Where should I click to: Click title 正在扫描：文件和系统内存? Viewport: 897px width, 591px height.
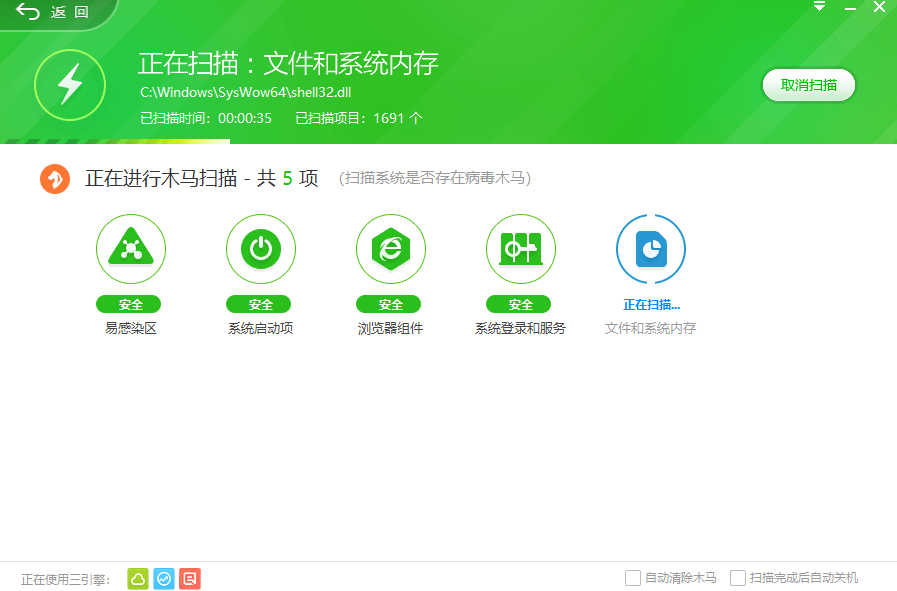pyautogui.click(x=288, y=63)
